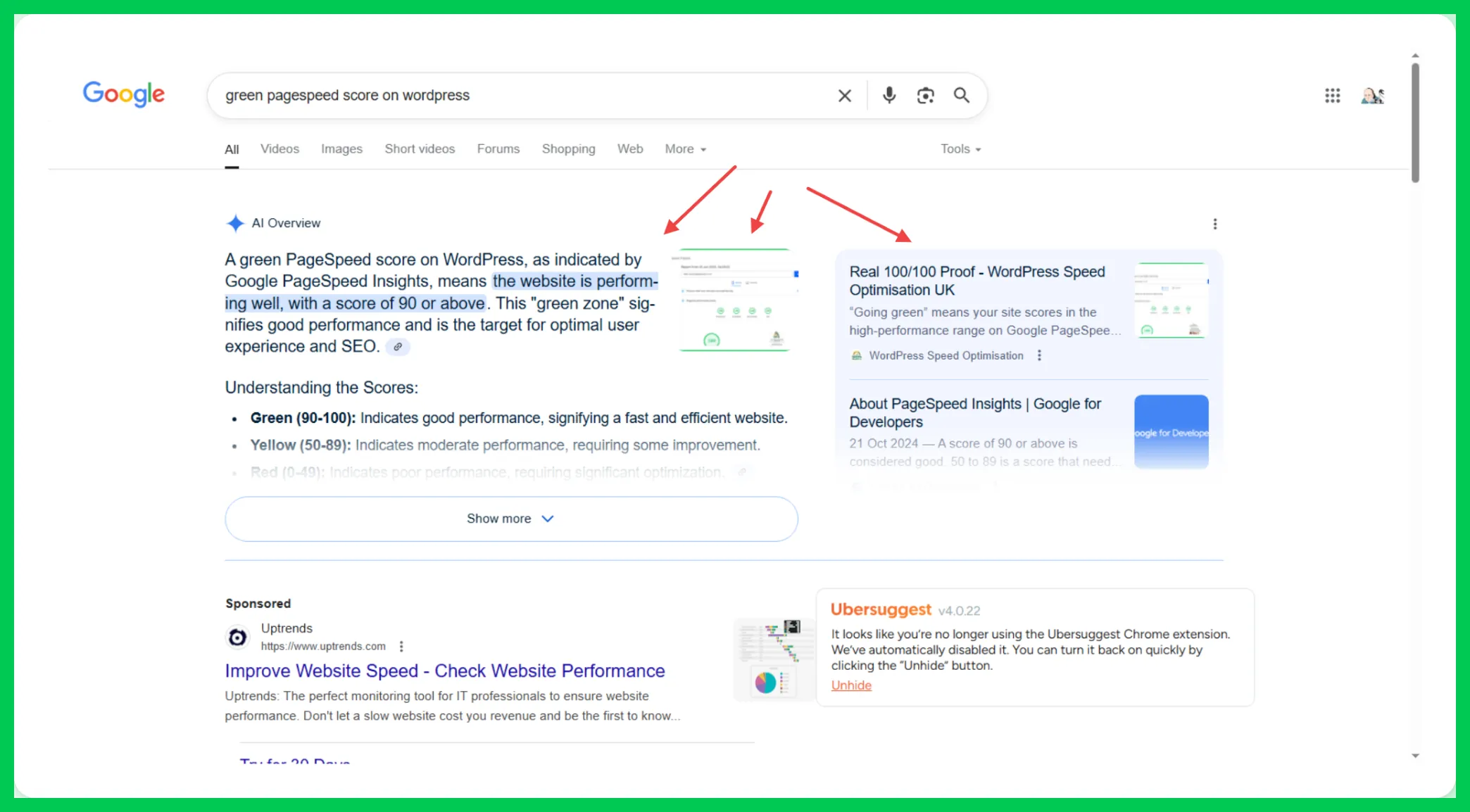Click the 'Sponsored' label

(x=258, y=604)
